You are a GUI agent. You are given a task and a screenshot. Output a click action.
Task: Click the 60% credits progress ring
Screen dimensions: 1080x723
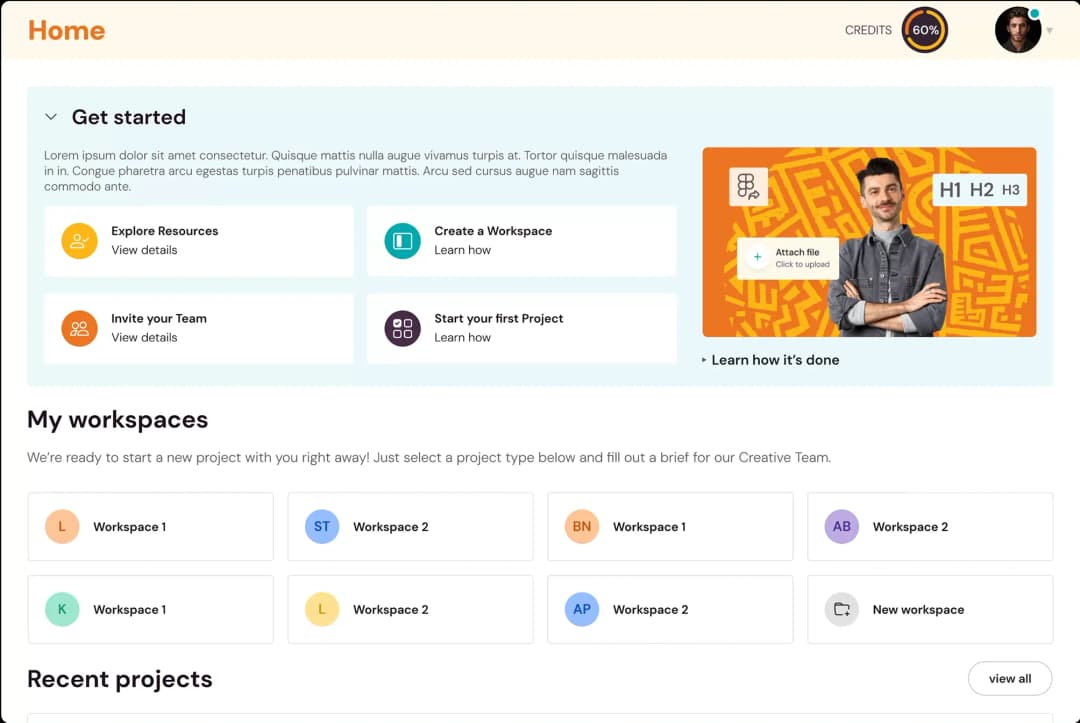coord(925,30)
